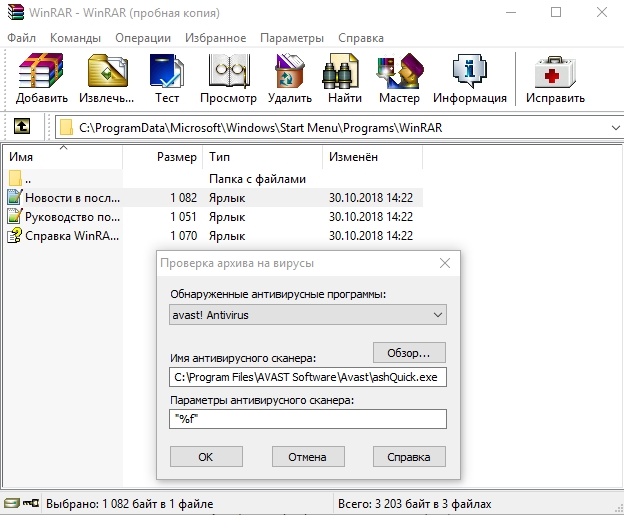Show the Информация info icon
Image resolution: width=624 pixels, height=515 pixels.
click(x=470, y=71)
